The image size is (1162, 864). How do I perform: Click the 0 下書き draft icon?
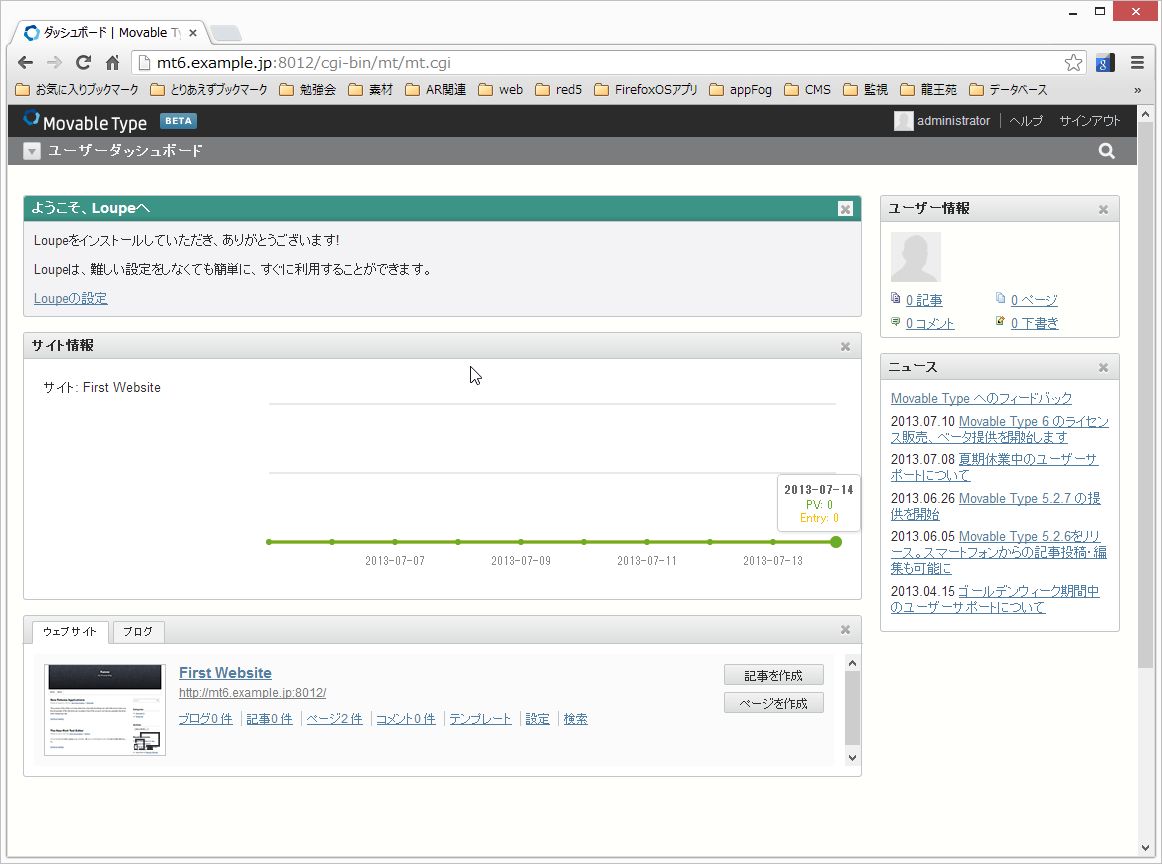pyautogui.click(x=1000, y=322)
